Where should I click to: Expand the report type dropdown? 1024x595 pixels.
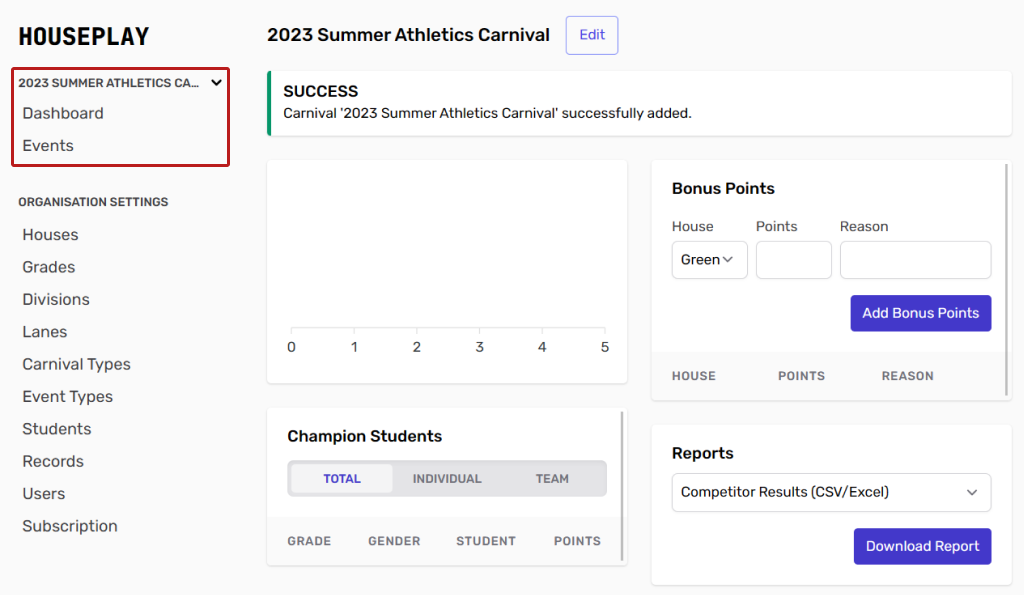831,492
